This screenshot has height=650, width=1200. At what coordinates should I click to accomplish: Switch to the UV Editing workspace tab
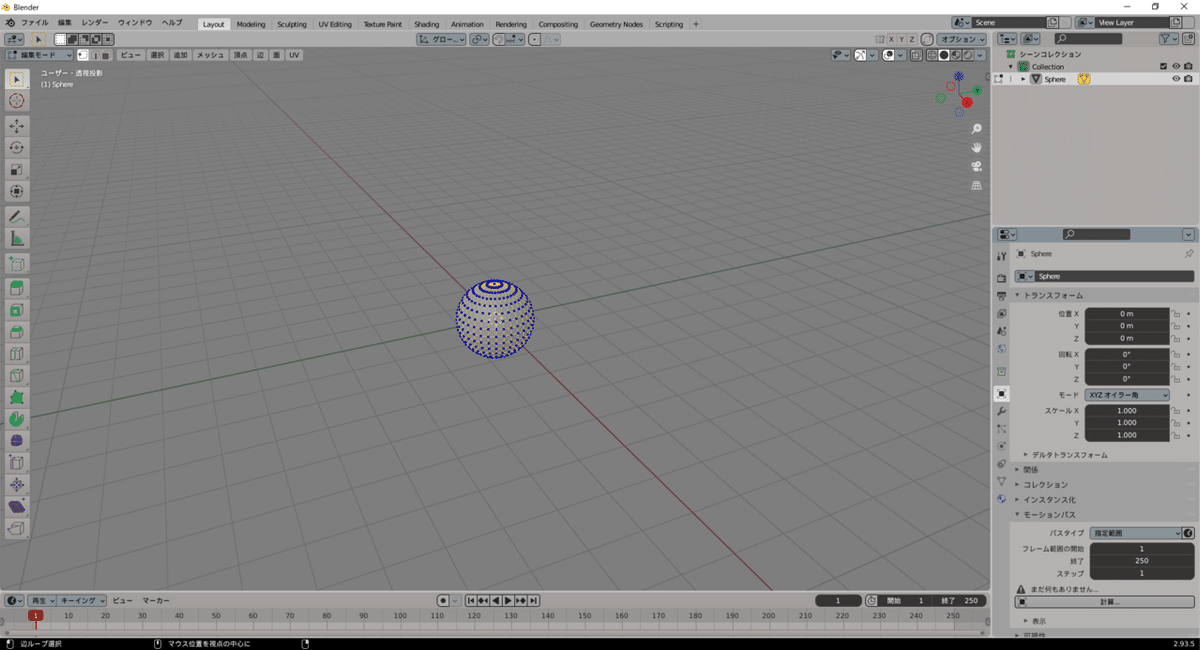(x=335, y=24)
